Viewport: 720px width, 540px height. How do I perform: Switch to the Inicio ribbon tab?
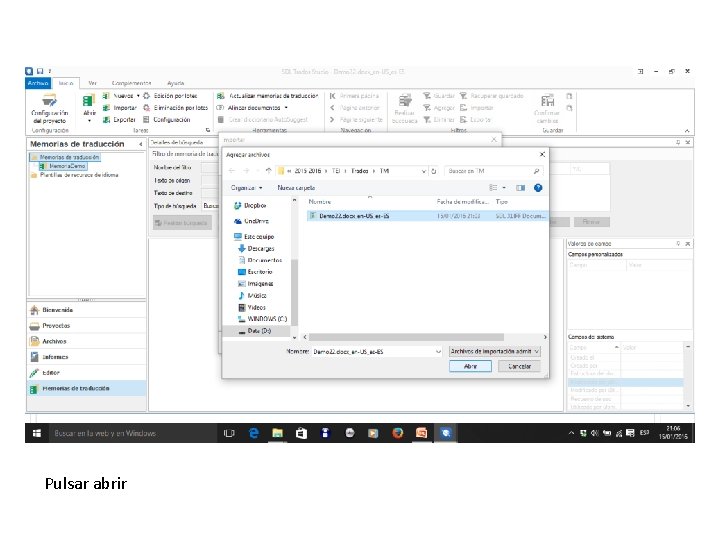coord(66,83)
